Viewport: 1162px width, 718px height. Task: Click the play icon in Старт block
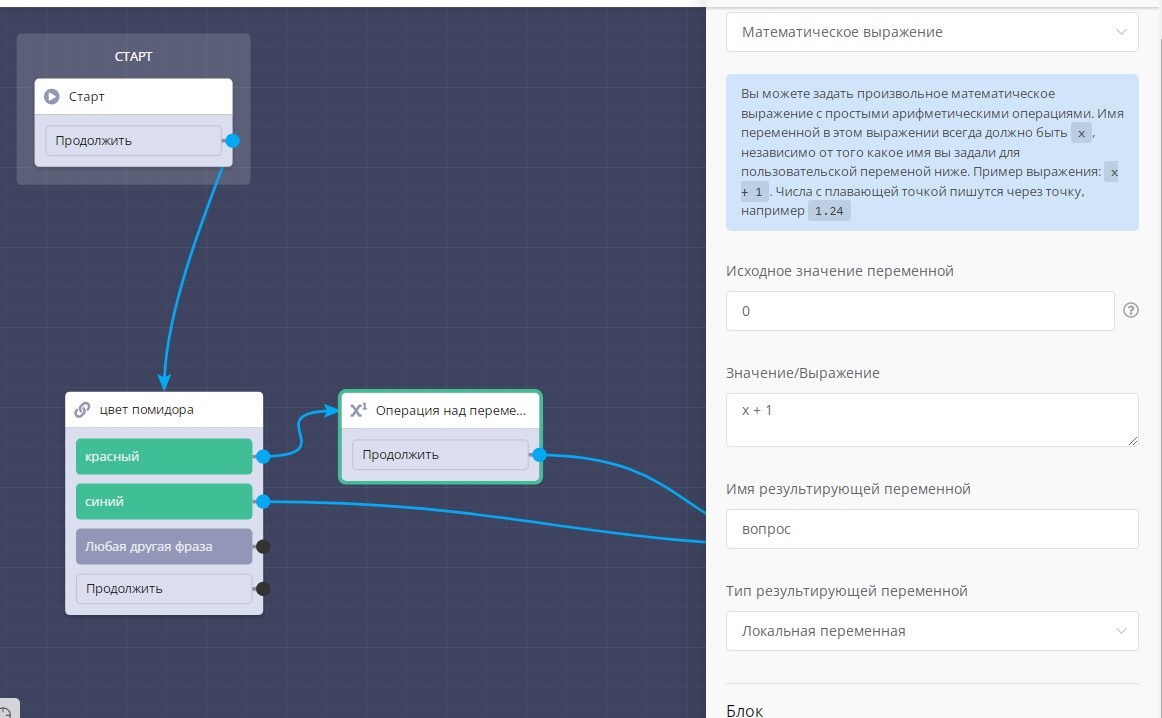53,97
